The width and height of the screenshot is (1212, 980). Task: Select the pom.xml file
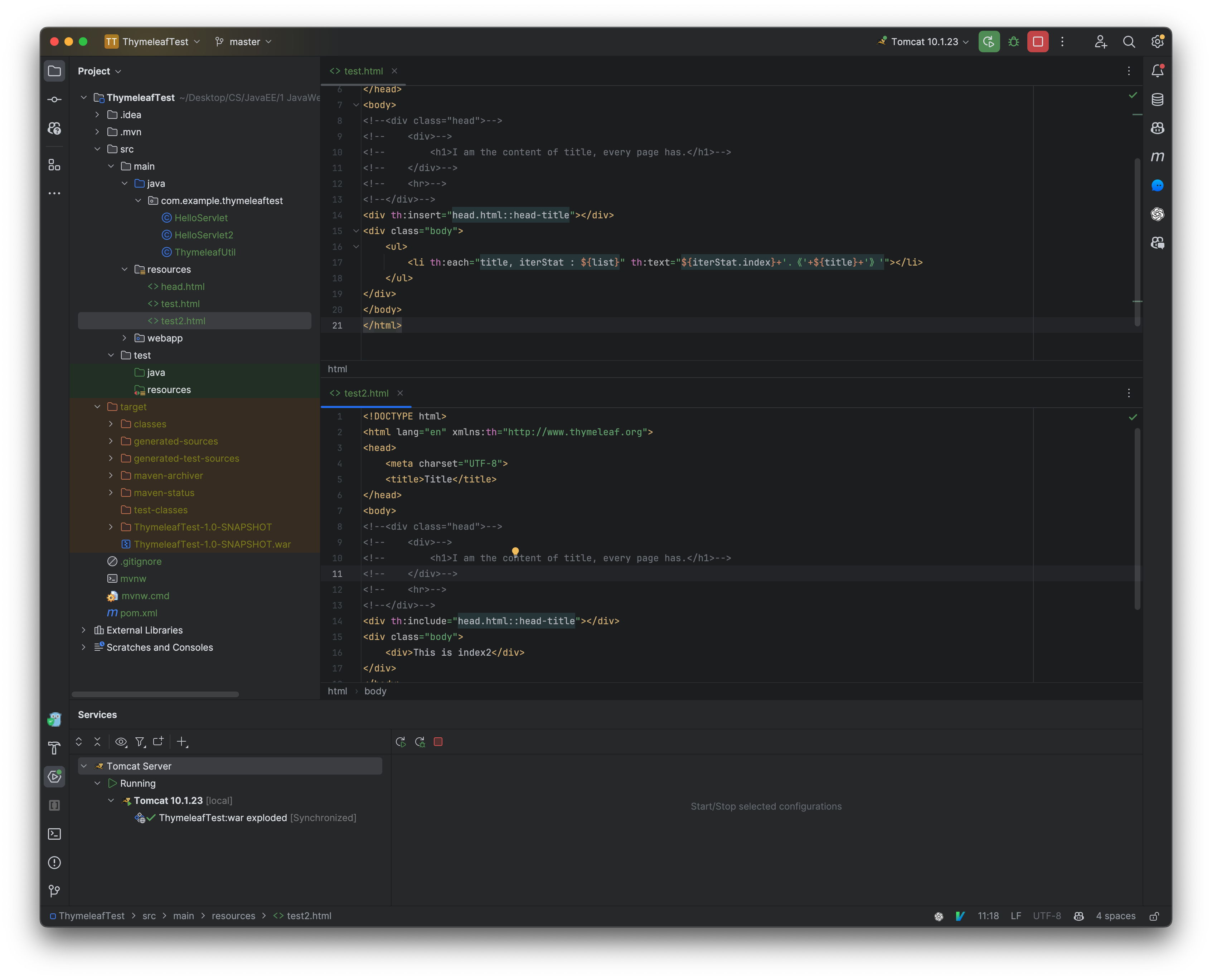click(x=138, y=613)
